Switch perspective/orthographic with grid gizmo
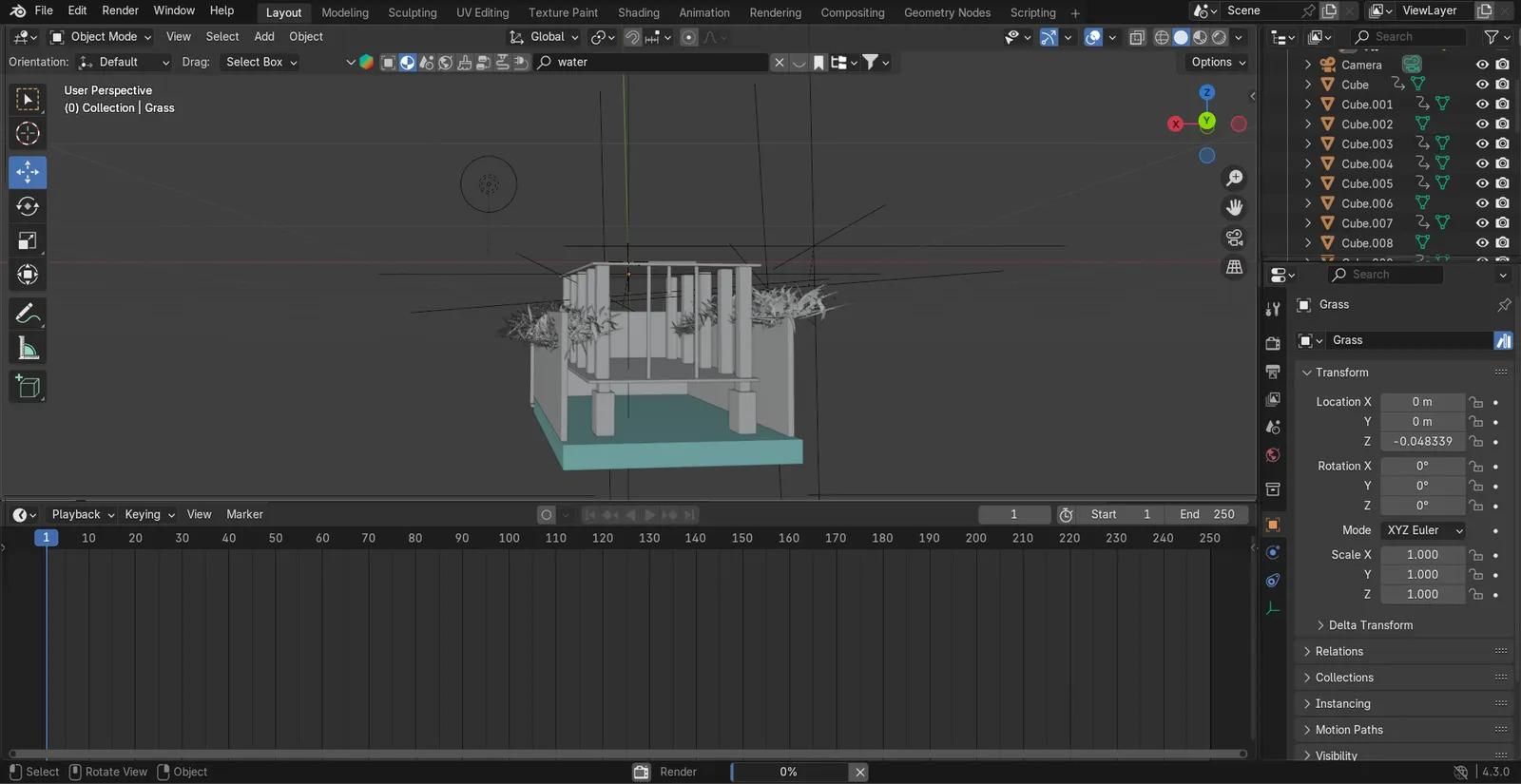The image size is (1521, 784). tap(1234, 267)
